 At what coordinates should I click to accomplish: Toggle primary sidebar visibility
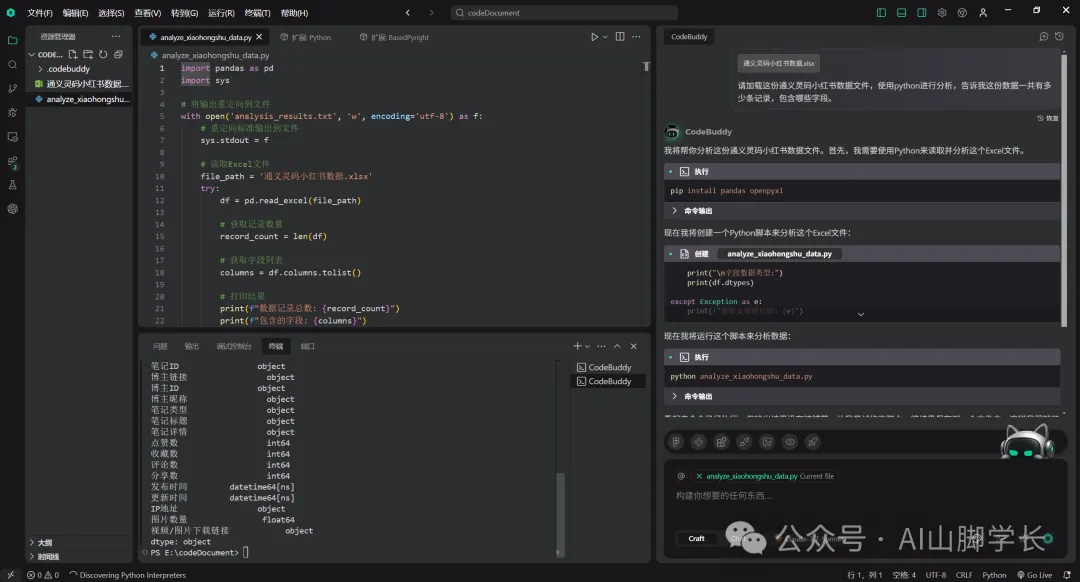(x=881, y=12)
